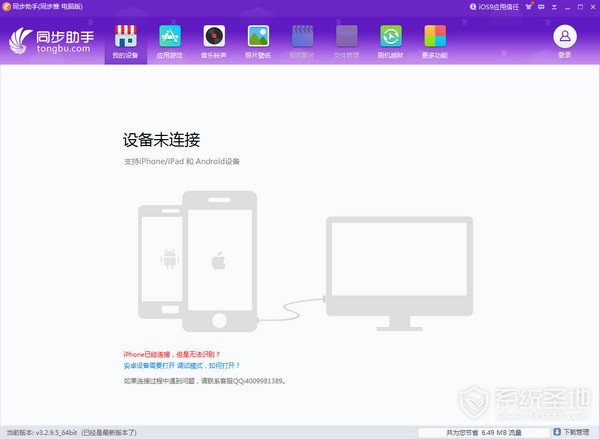Click the 6.49 MB 流量 saved traffic text
This screenshot has width=600, height=440.
[484, 432]
